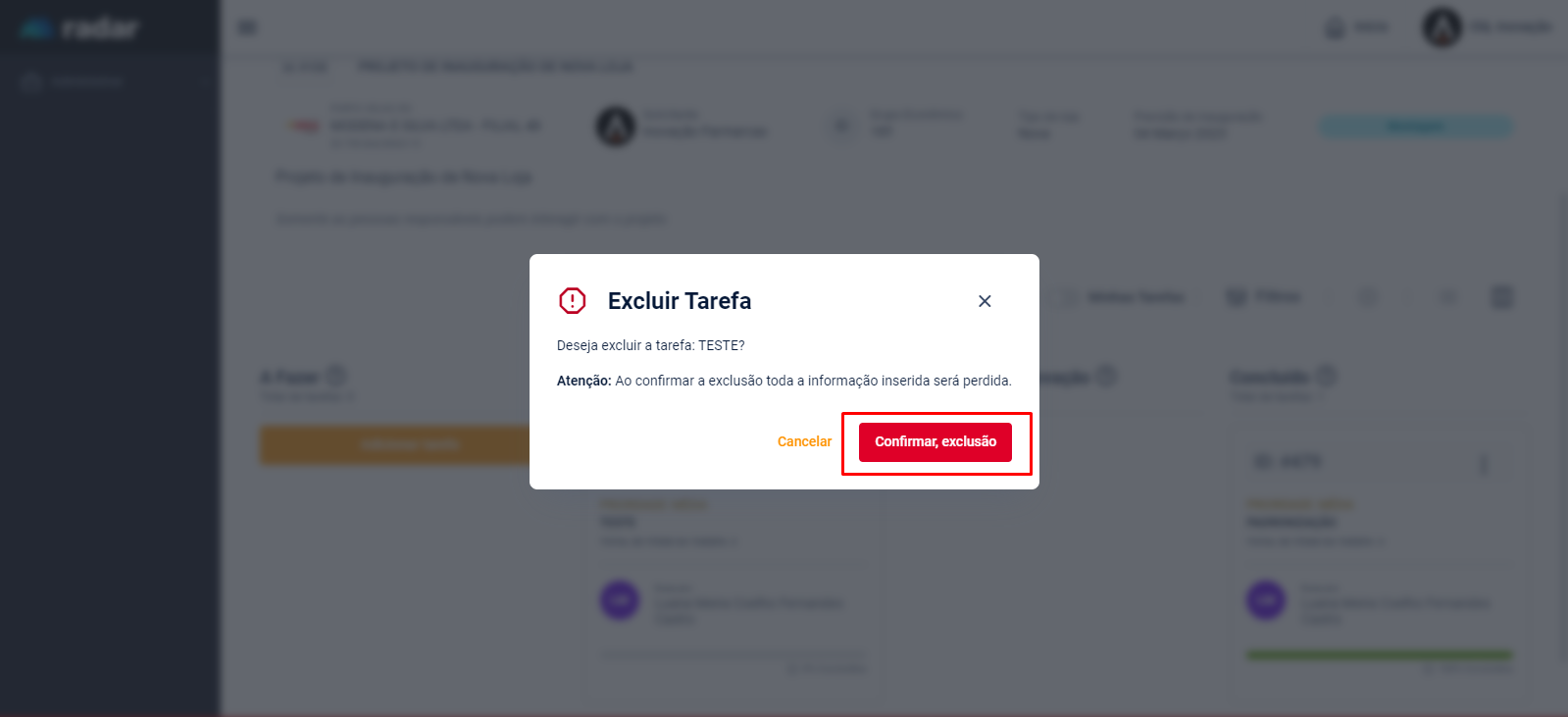Click the purple assignee avatar on Concluído card
The height and width of the screenshot is (717, 1568).
[1265, 600]
